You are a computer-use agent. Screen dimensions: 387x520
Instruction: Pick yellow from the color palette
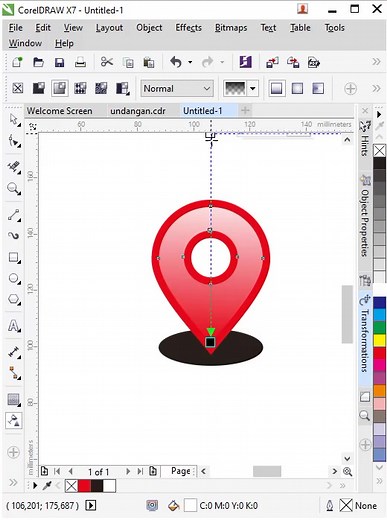tap(379, 340)
